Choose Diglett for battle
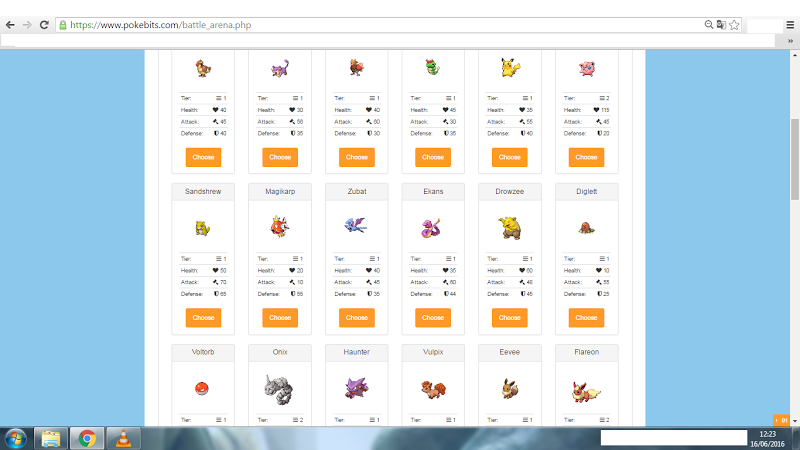Viewport: 800px width, 450px height. click(586, 317)
